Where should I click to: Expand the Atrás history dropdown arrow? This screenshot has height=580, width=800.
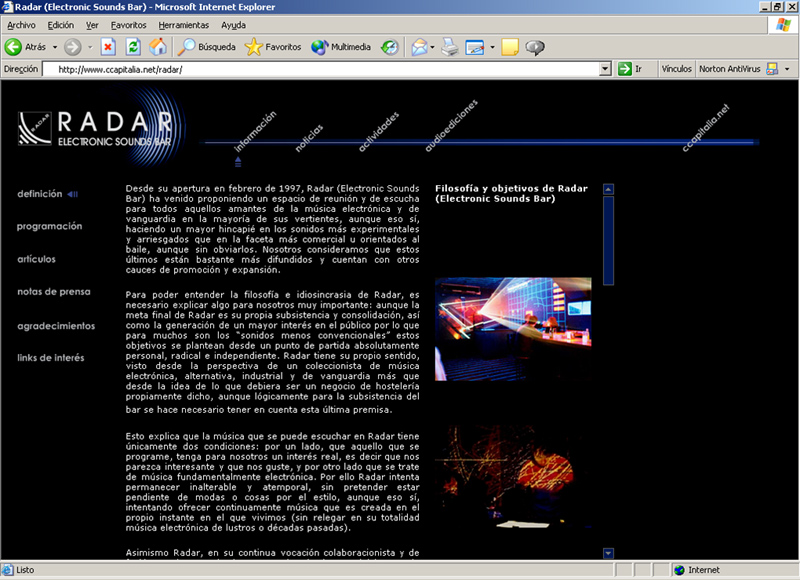(55, 47)
